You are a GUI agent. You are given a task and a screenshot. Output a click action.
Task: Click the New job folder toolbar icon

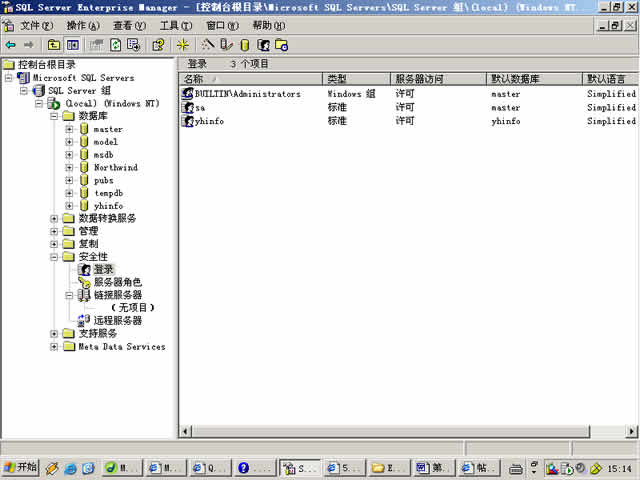(282, 45)
